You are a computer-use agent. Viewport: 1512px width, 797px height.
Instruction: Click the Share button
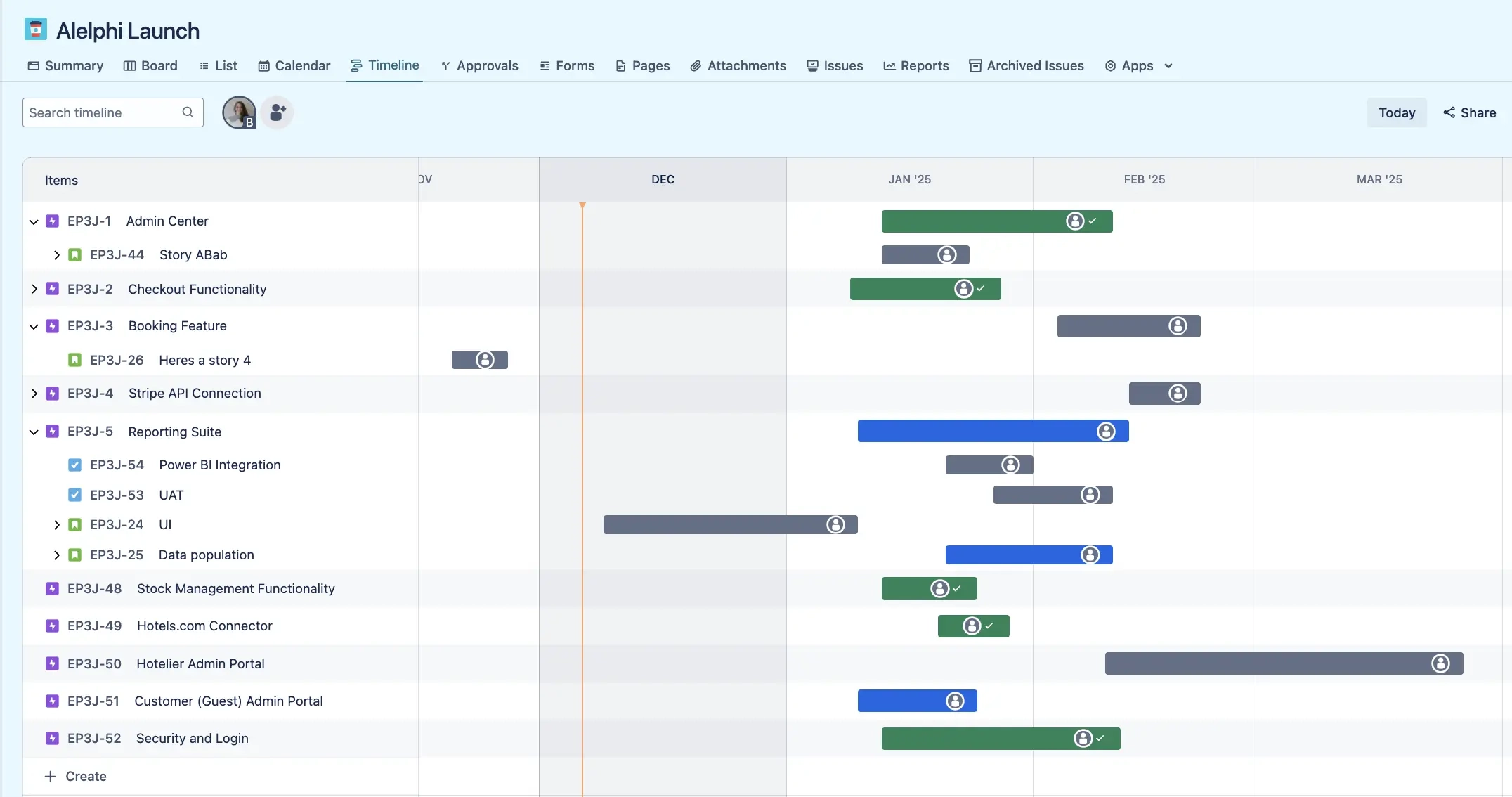(1469, 112)
